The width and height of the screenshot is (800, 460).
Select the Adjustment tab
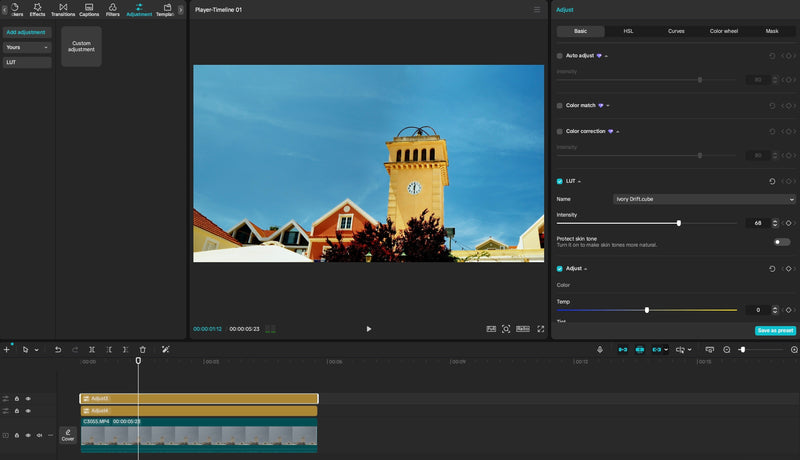pyautogui.click(x=139, y=9)
